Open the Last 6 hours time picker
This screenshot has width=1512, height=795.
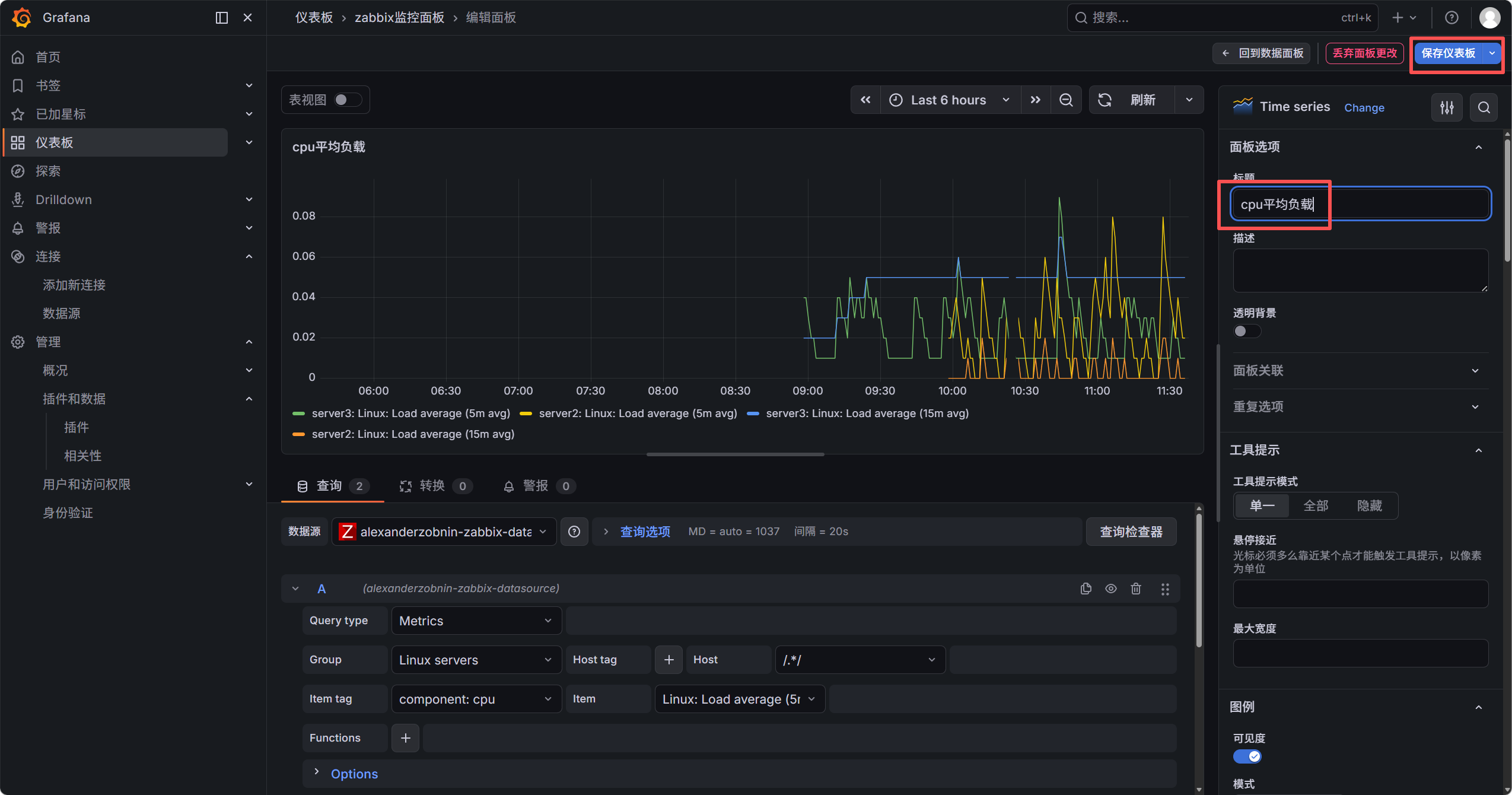(950, 100)
